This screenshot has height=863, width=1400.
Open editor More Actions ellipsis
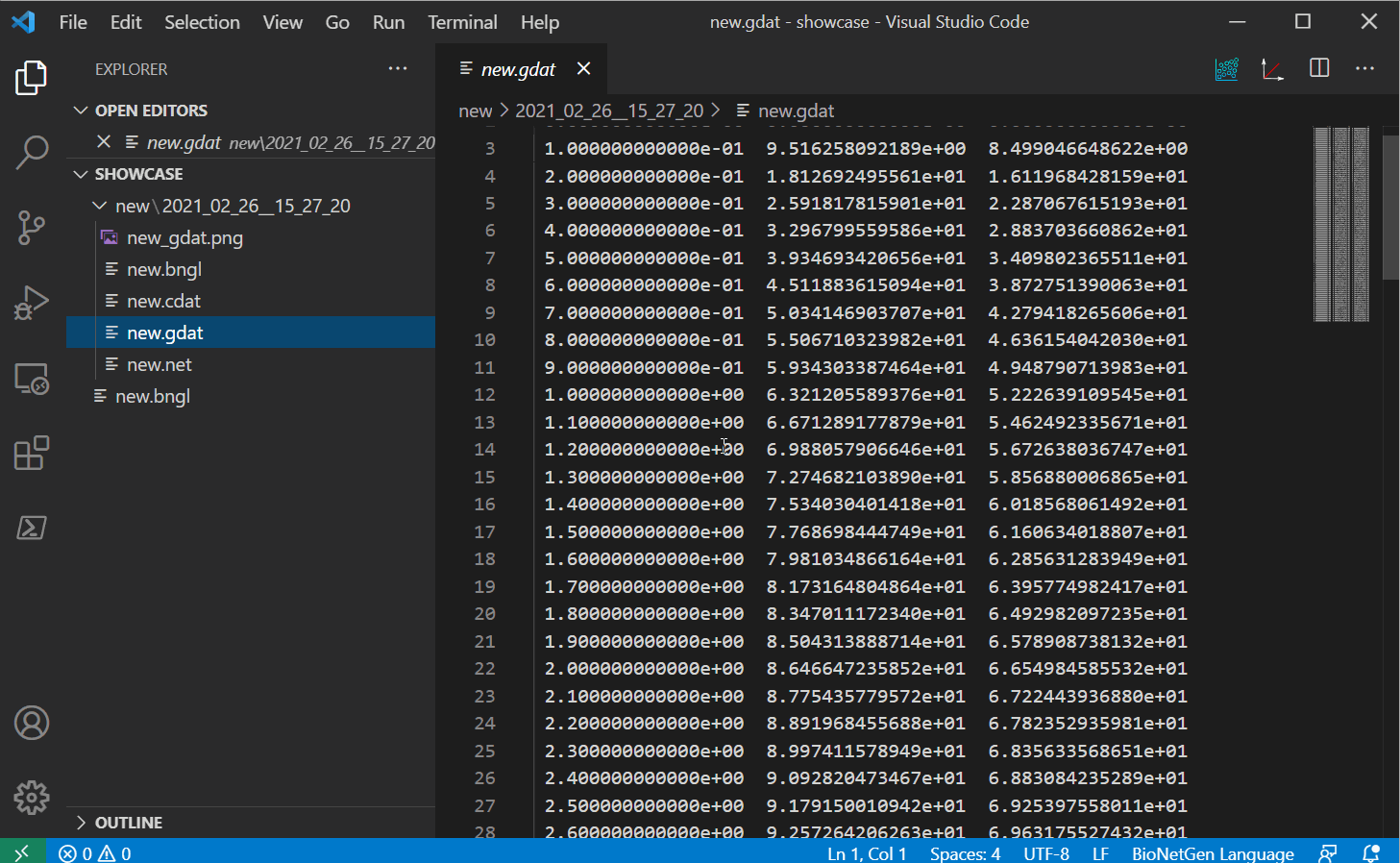pyautogui.click(x=1364, y=68)
